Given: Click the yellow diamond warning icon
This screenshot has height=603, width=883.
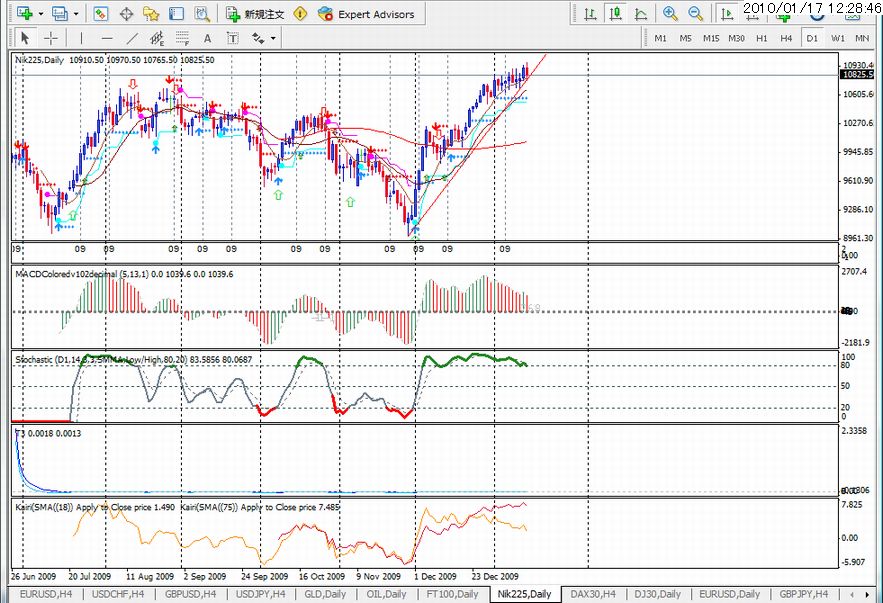Looking at the screenshot, I should (300, 14).
